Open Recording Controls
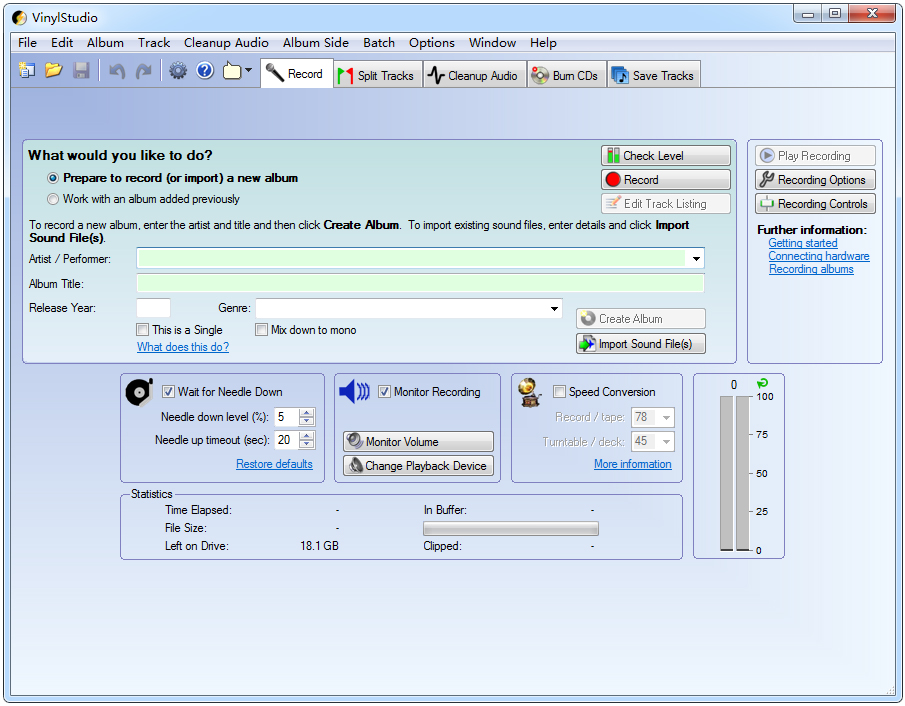The image size is (905, 706). pos(815,204)
